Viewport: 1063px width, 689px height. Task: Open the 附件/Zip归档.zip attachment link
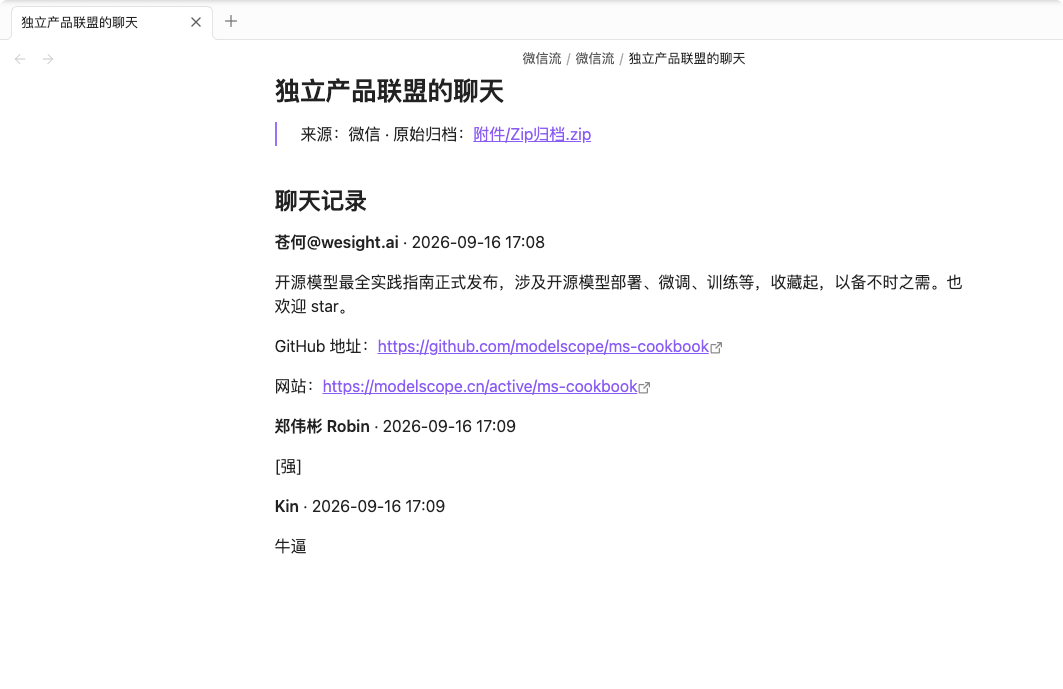[532, 134]
